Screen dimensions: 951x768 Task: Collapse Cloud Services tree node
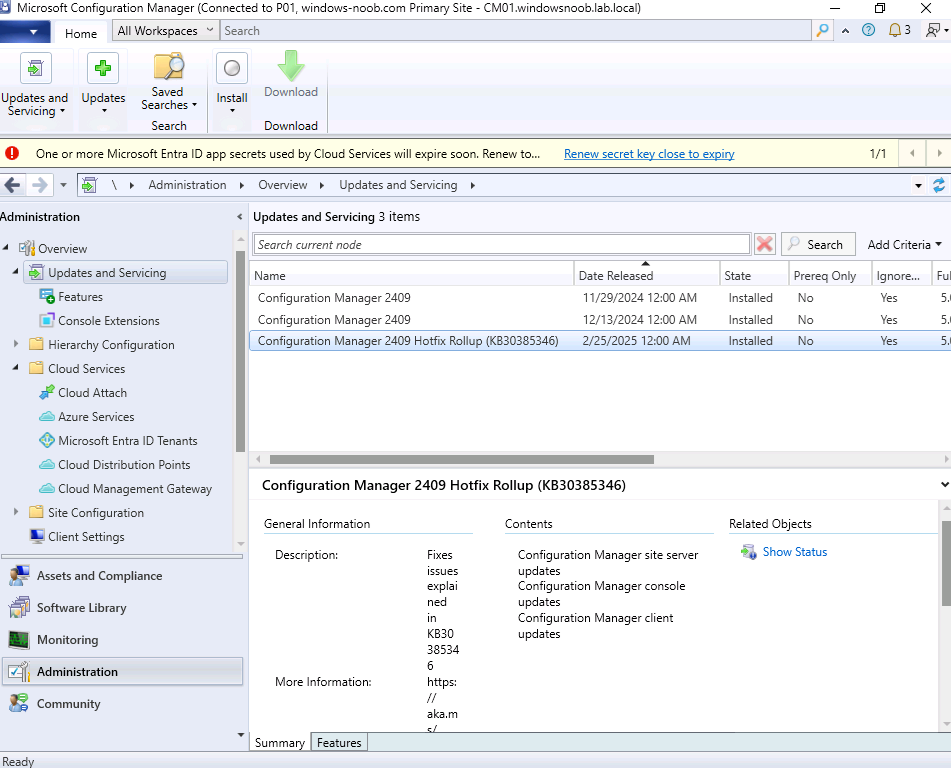(x=16, y=367)
